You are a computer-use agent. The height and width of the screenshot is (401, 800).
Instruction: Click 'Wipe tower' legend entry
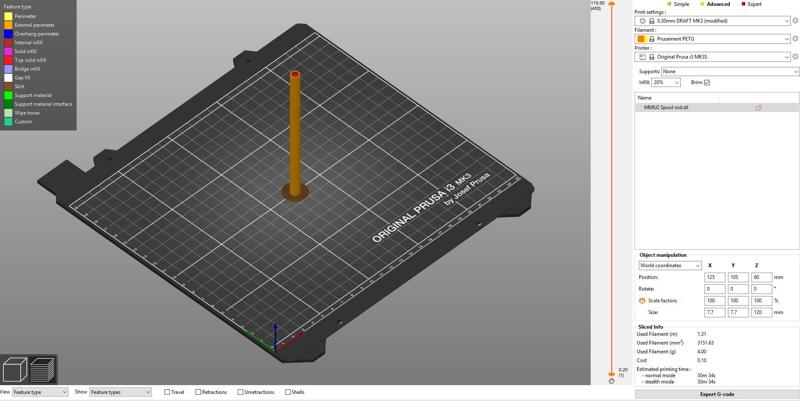pyautogui.click(x=27, y=113)
